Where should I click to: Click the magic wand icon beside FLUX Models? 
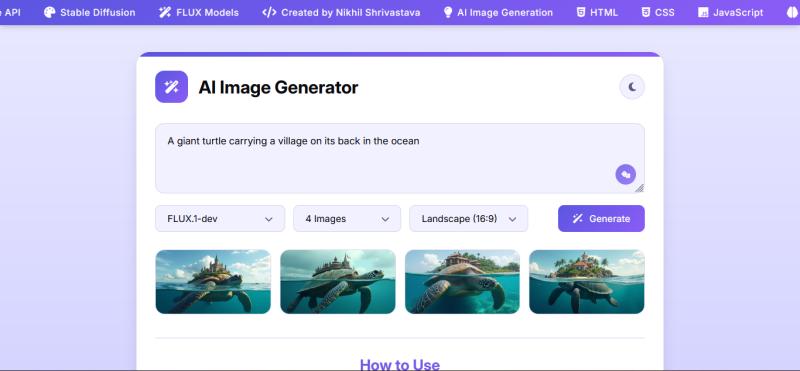164,12
